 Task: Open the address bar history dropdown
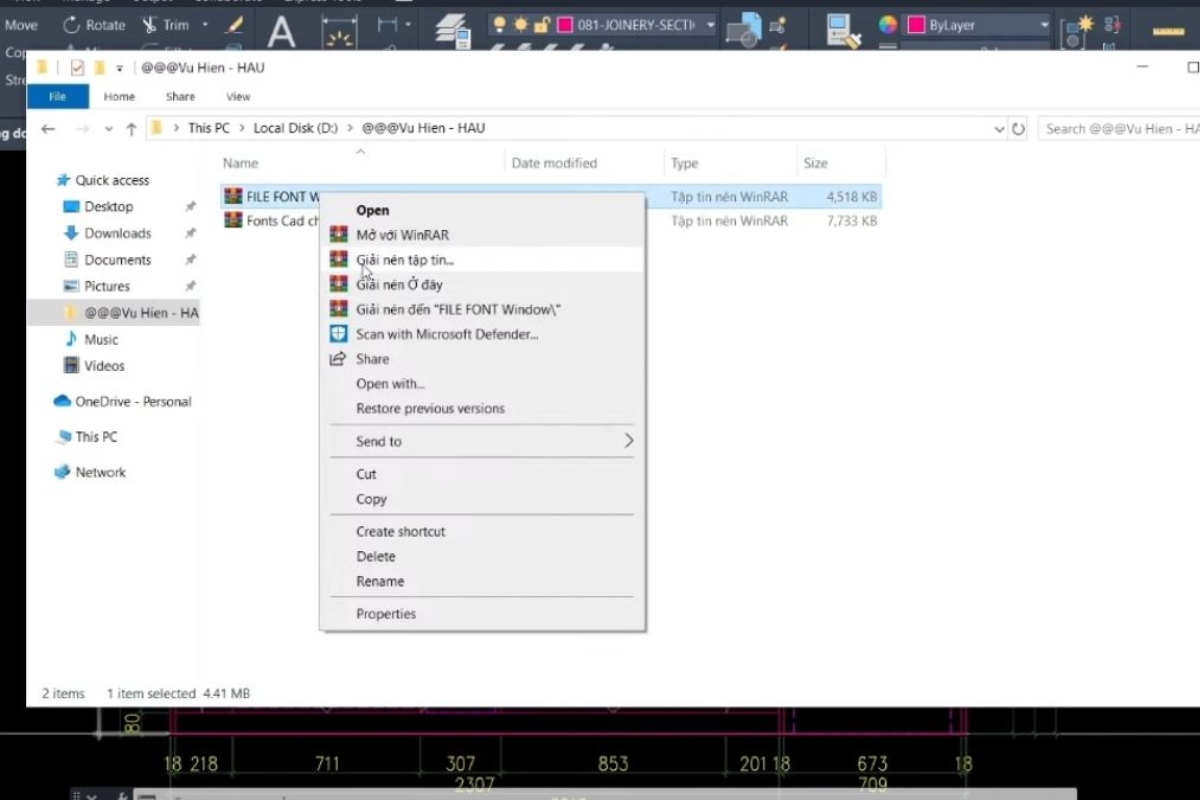click(x=999, y=129)
